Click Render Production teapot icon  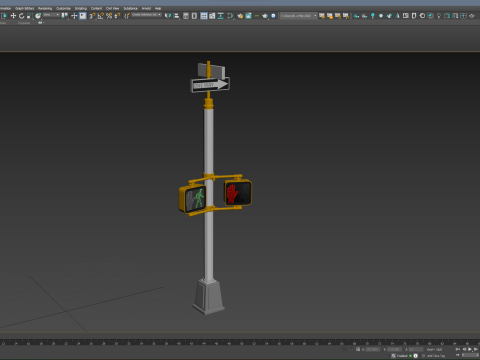(265, 16)
